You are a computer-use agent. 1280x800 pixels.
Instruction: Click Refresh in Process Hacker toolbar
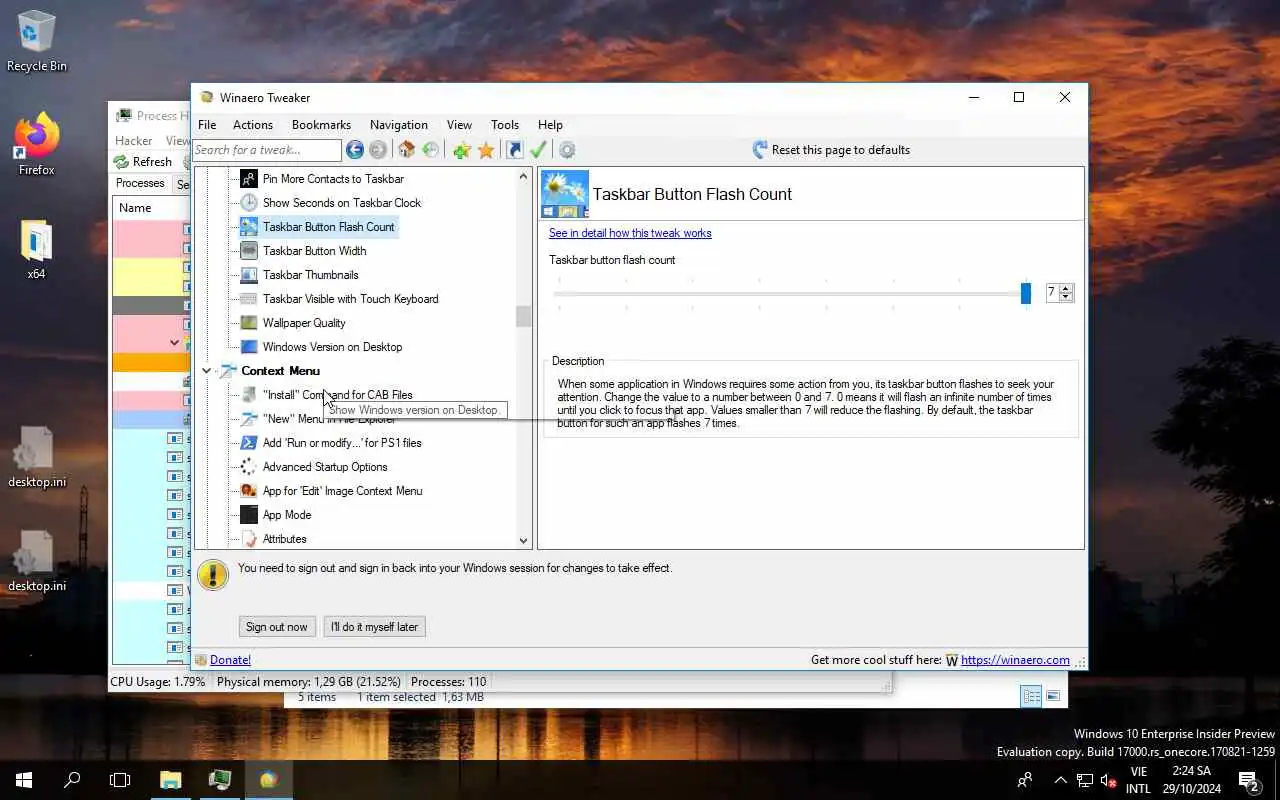[x=143, y=162]
